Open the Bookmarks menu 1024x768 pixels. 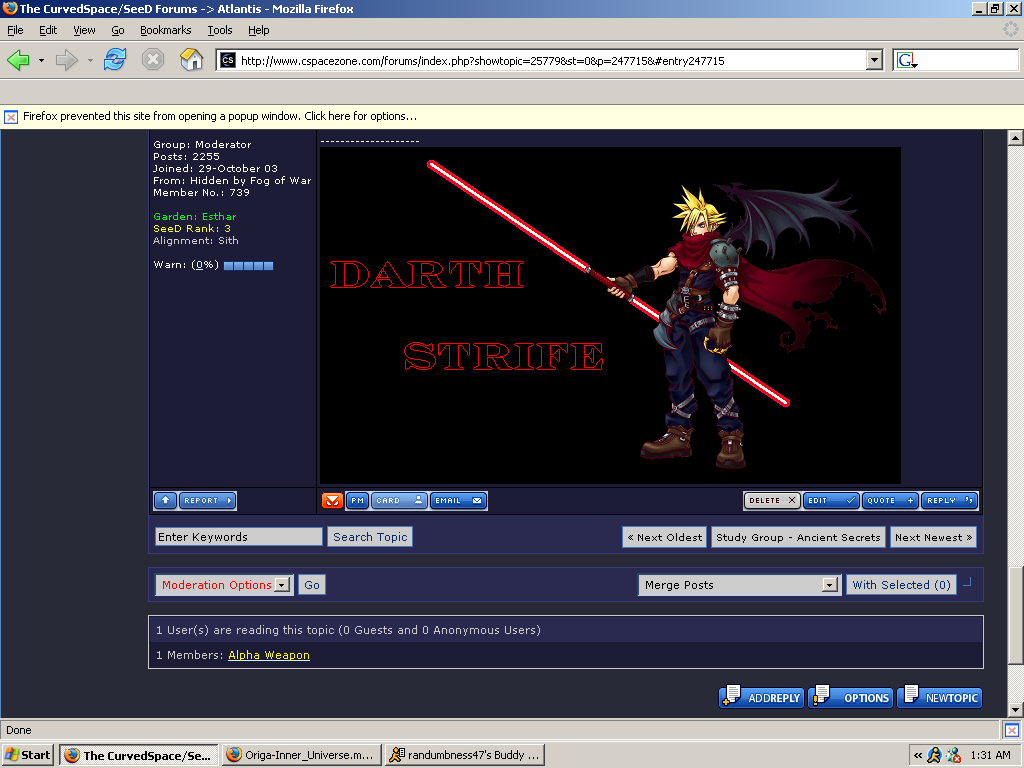(x=165, y=30)
